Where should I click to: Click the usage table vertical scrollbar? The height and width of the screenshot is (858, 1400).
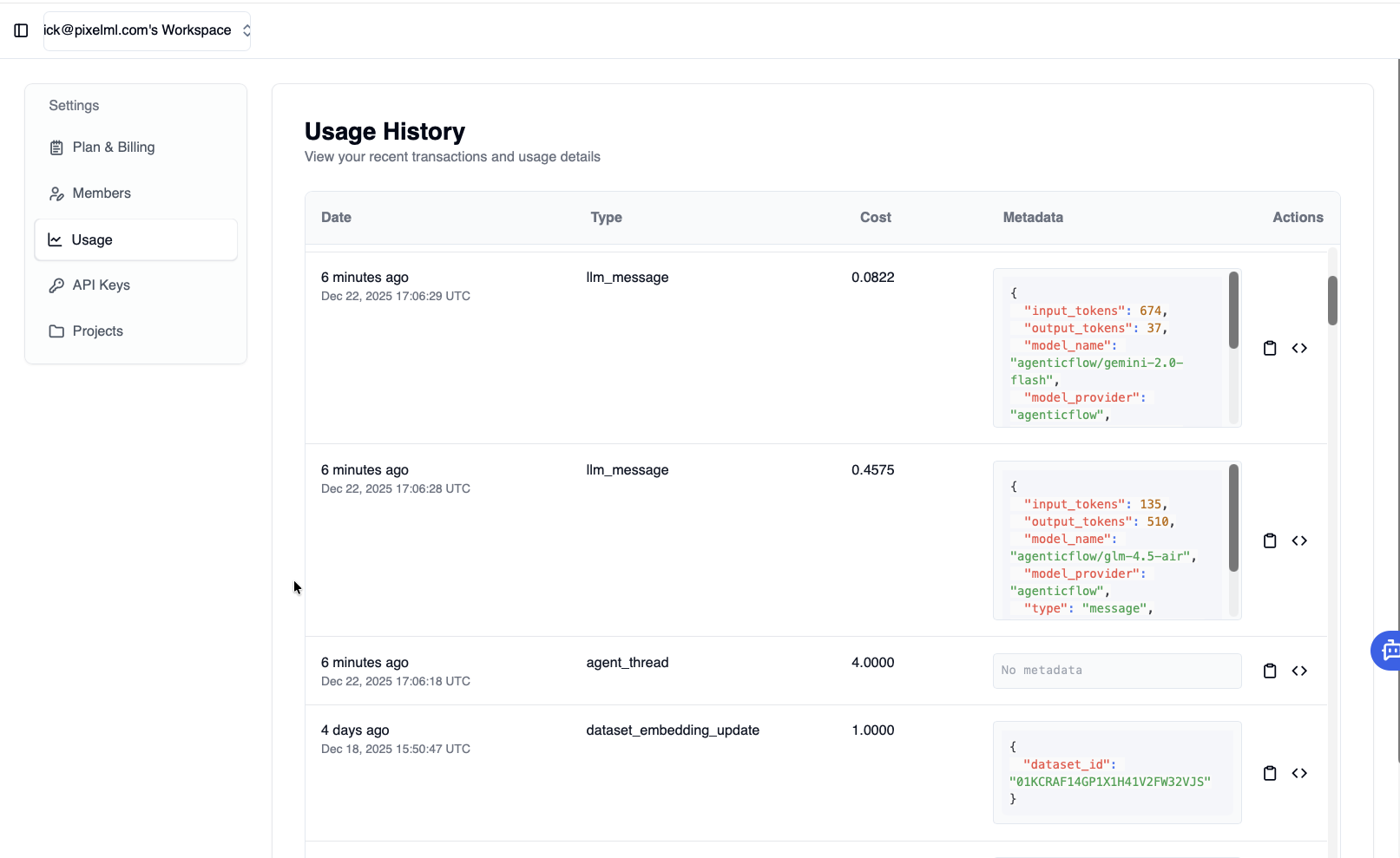click(x=1332, y=300)
